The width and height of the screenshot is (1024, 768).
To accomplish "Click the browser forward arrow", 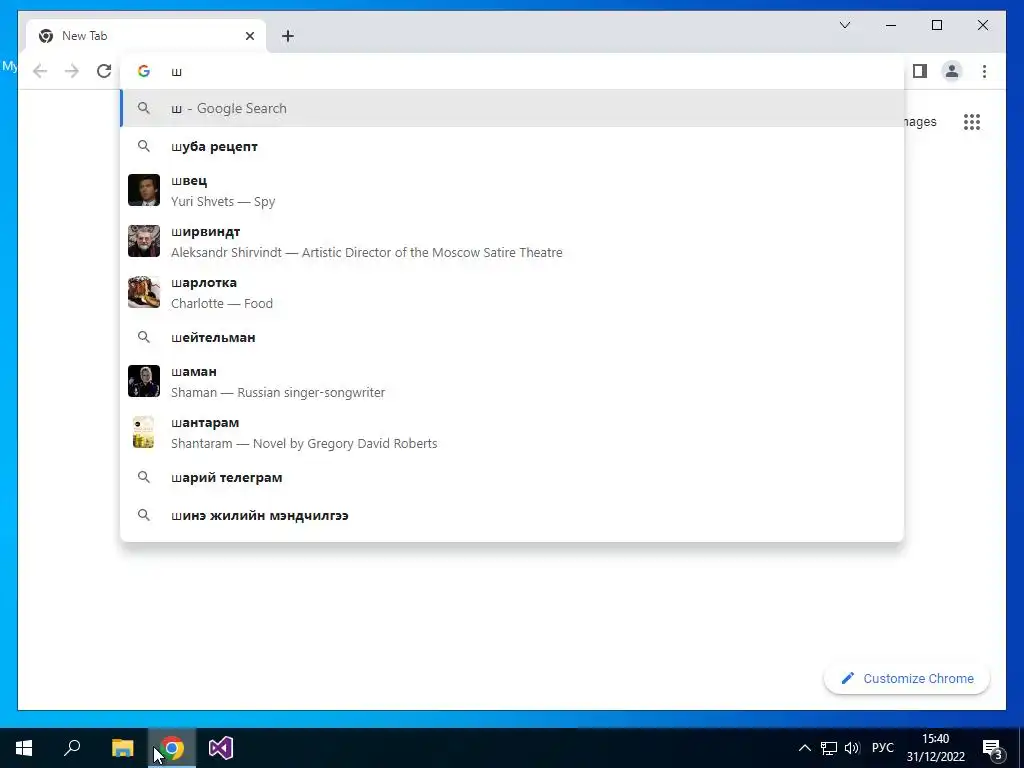I will coord(72,71).
